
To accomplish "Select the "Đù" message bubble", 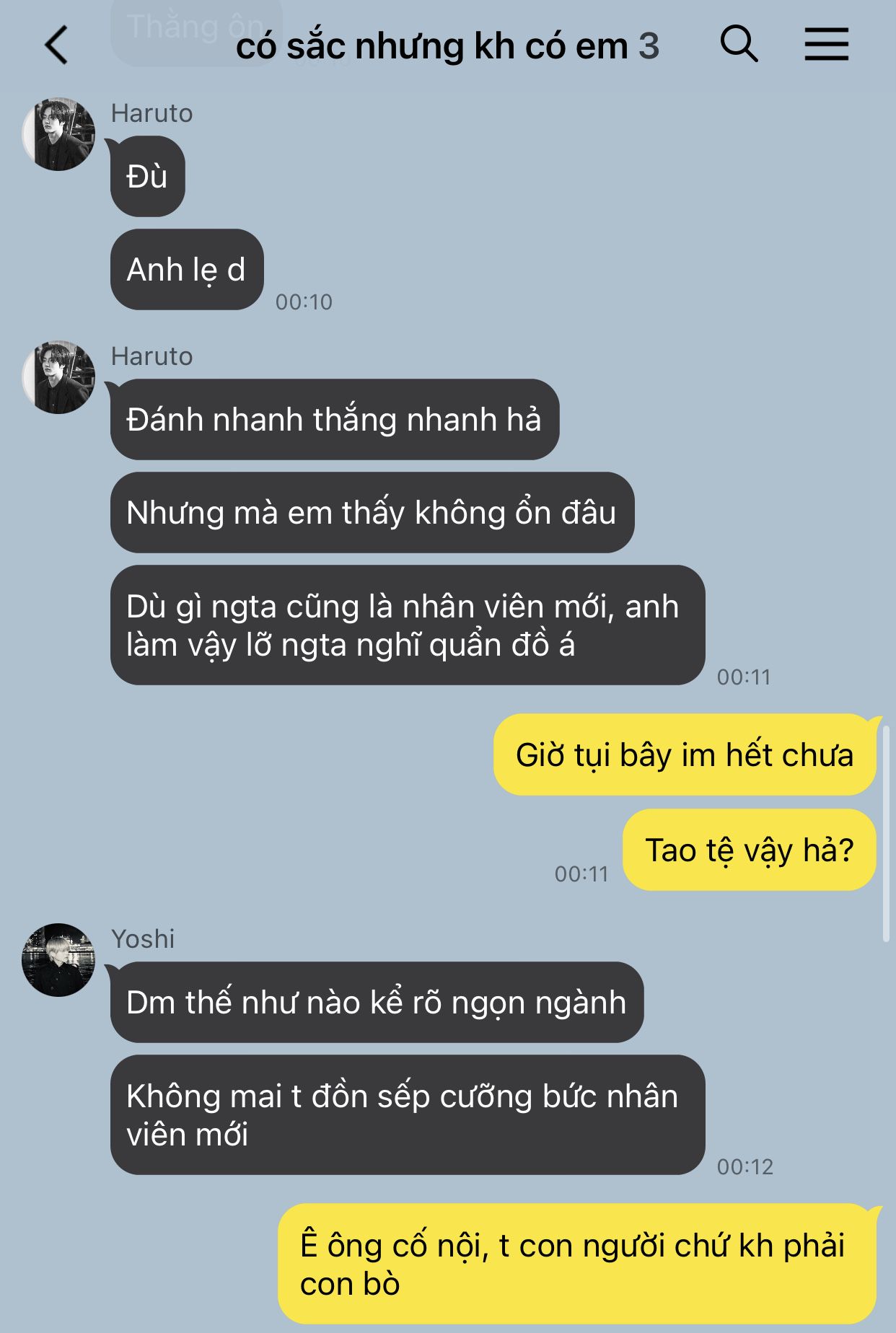I will tap(148, 176).
